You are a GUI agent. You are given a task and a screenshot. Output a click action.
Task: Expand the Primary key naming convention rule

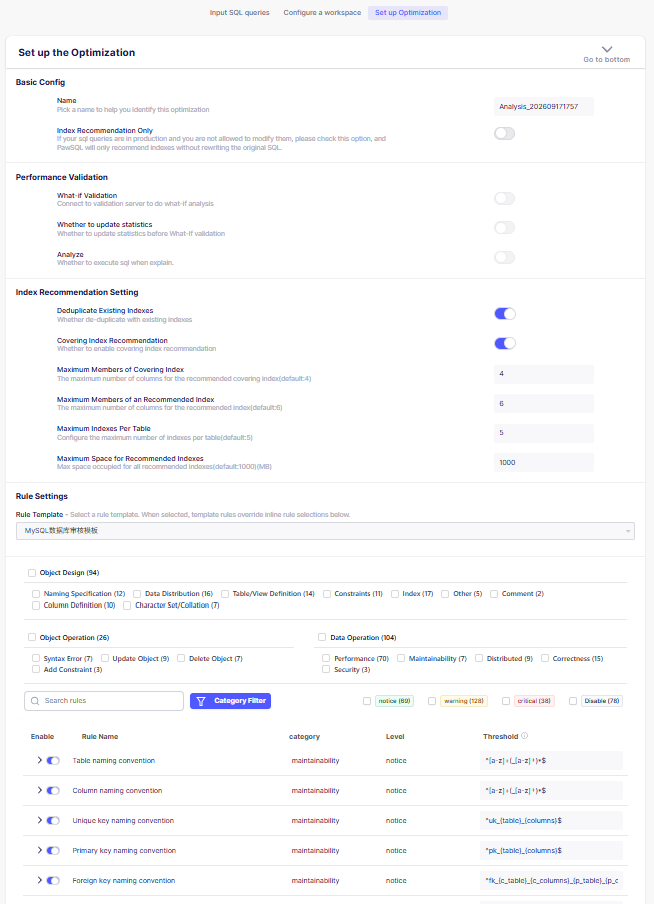tap(40, 850)
